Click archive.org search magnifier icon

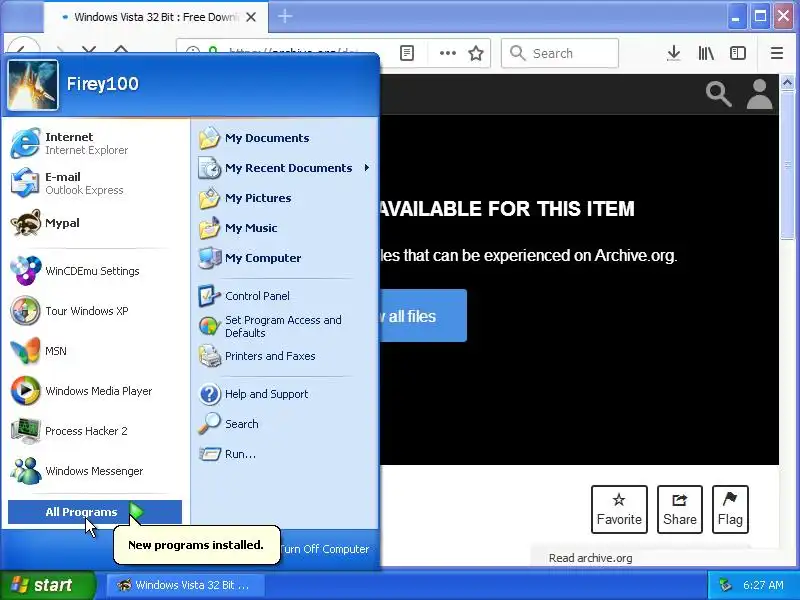click(719, 94)
